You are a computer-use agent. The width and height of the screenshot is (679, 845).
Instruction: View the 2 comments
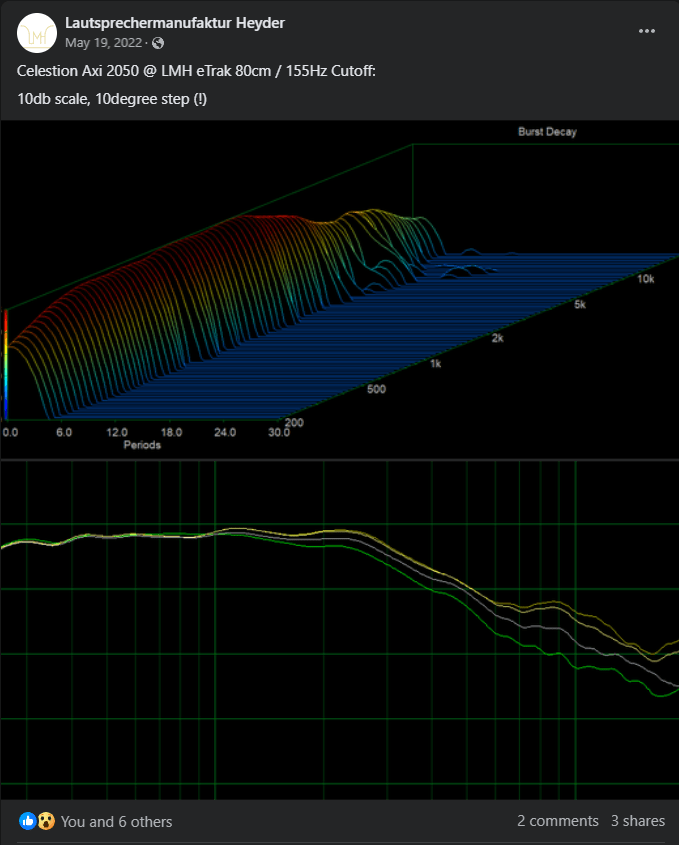click(x=558, y=821)
